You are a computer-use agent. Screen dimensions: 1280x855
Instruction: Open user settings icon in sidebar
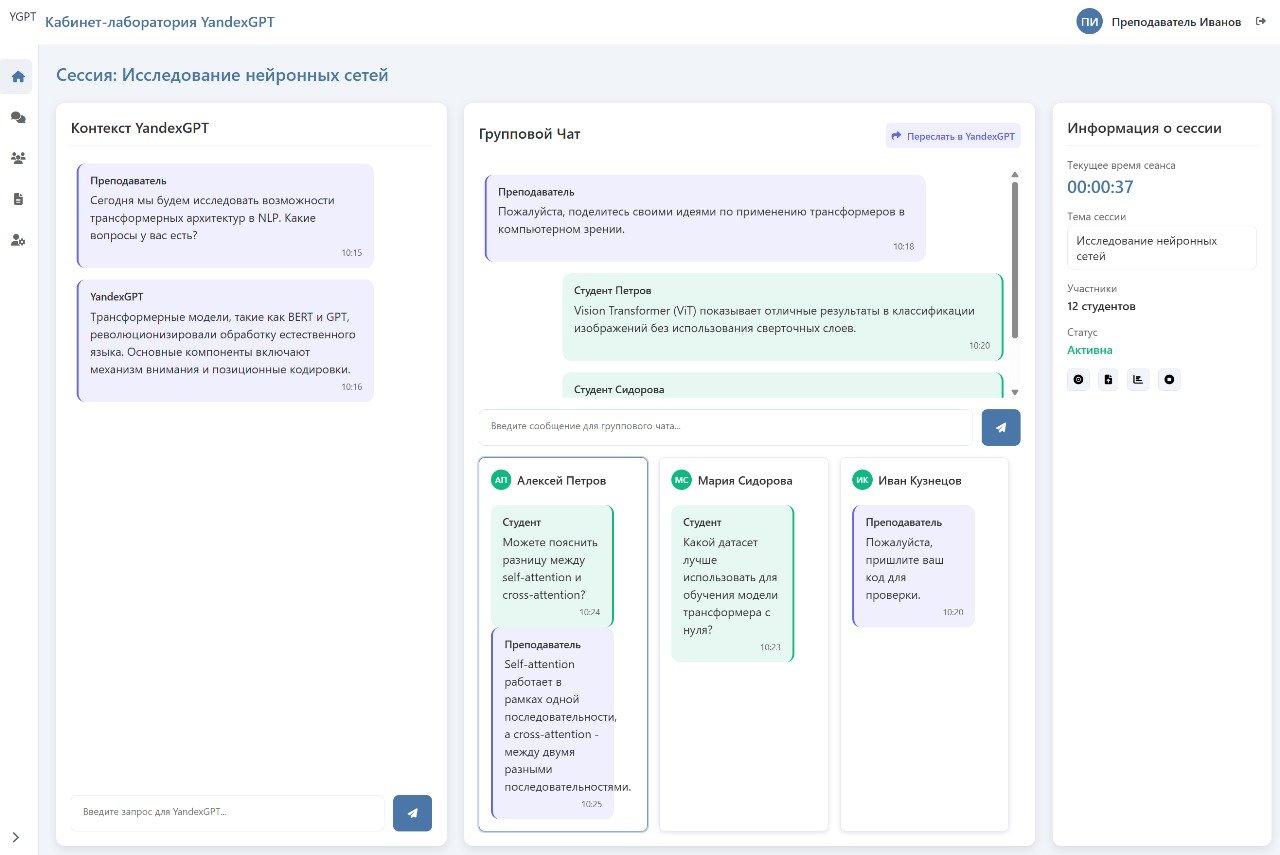[x=18, y=240]
